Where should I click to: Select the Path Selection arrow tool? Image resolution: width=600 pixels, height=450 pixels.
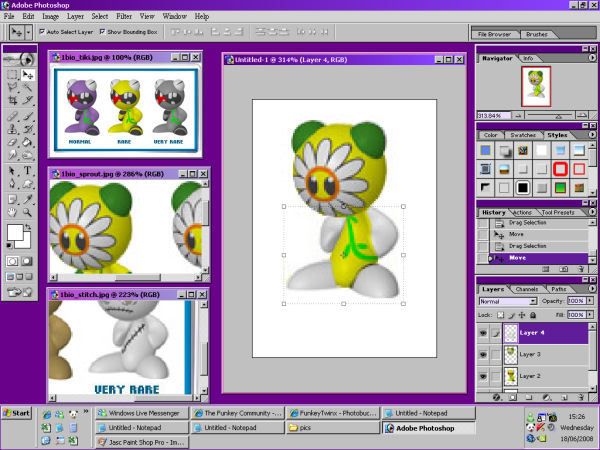[13, 171]
